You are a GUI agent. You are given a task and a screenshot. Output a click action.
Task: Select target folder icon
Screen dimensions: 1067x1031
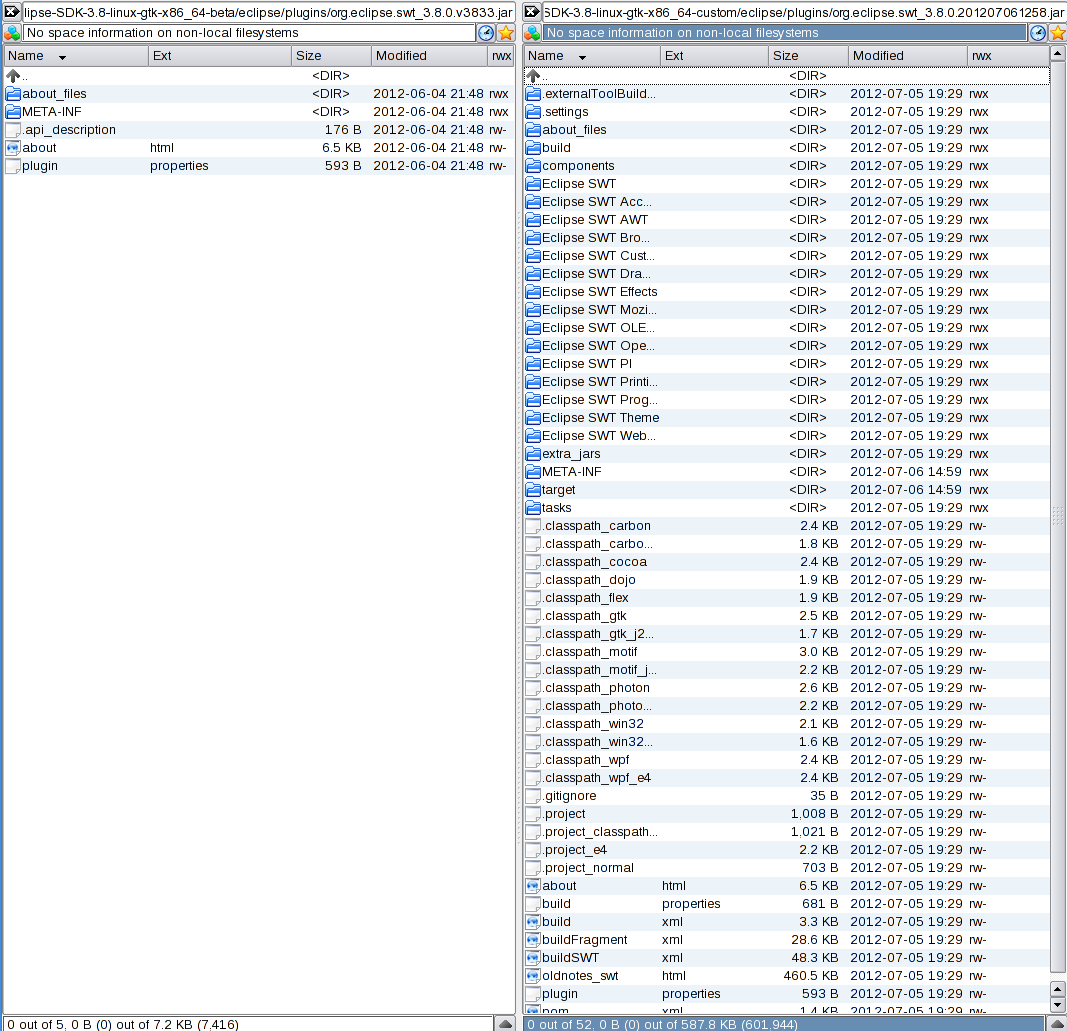534,490
